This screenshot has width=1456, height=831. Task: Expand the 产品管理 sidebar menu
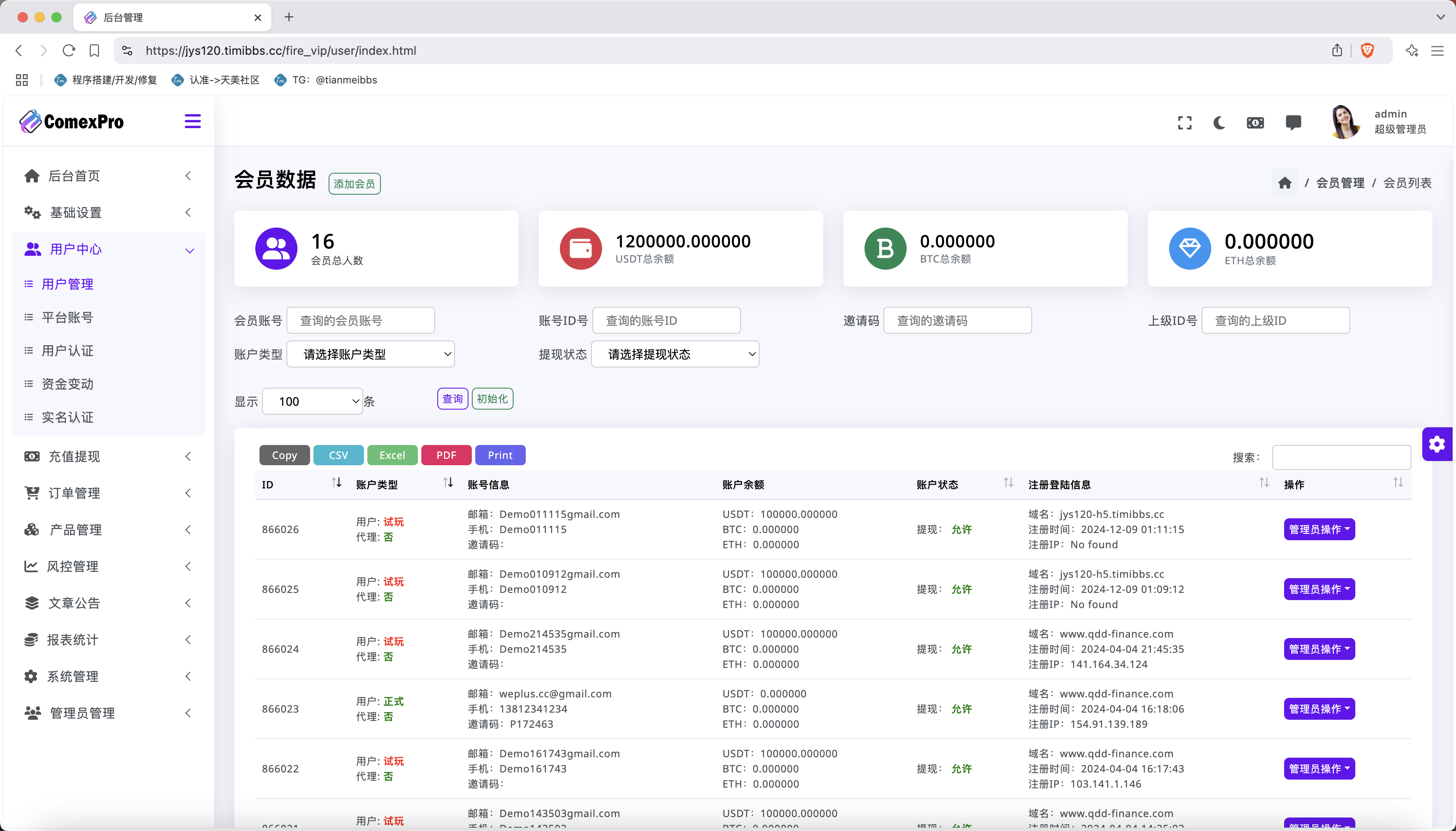point(108,530)
